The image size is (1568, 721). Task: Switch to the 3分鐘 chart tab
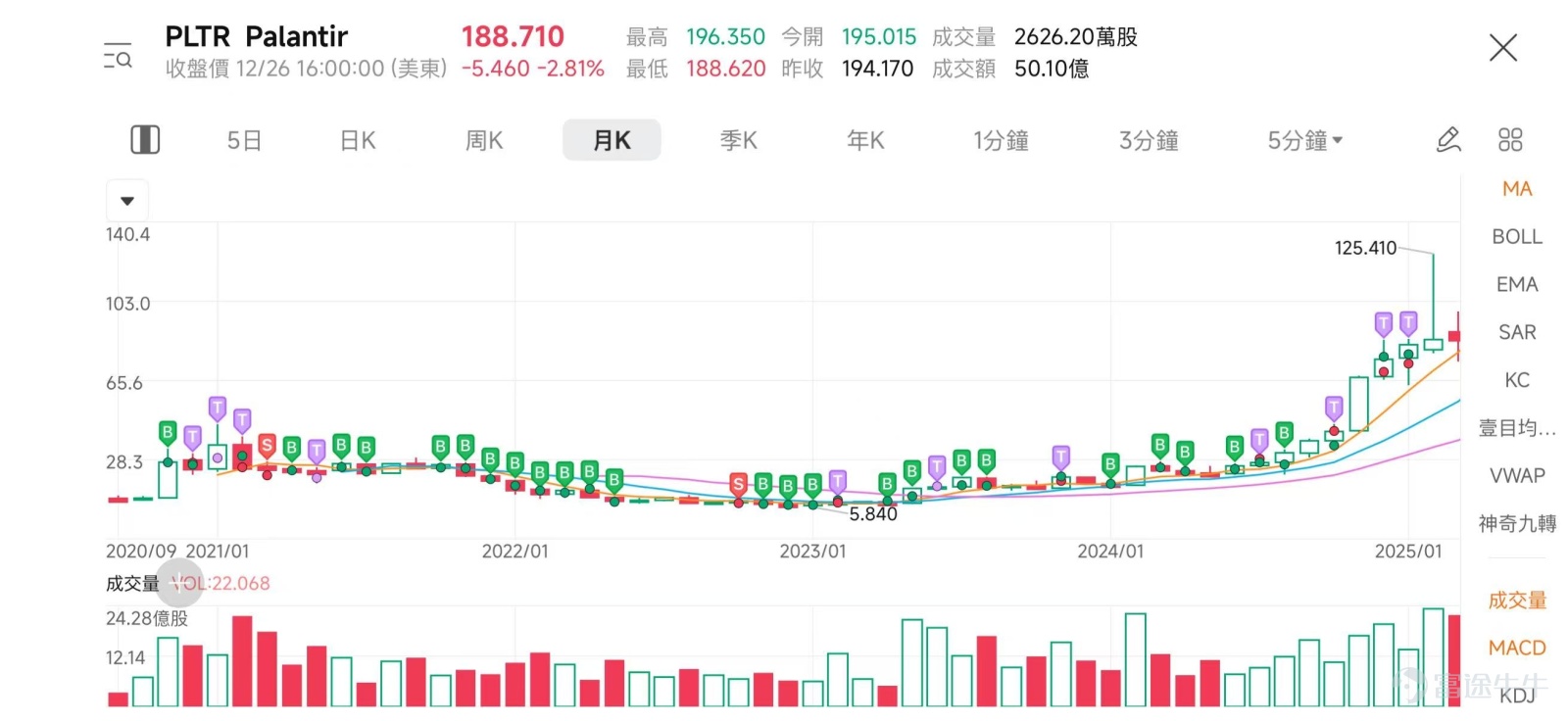(x=1149, y=141)
